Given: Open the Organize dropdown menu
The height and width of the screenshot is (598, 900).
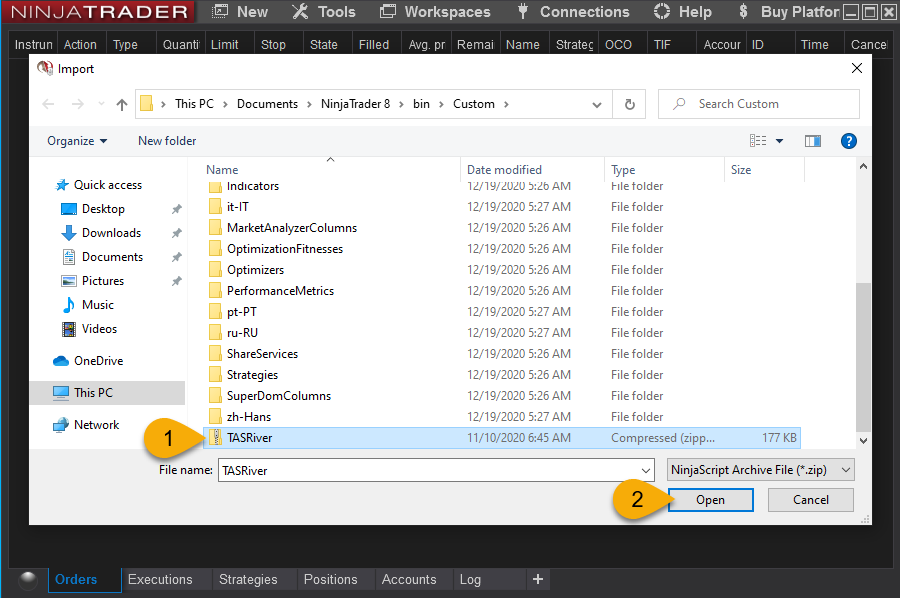Looking at the screenshot, I should (x=77, y=141).
